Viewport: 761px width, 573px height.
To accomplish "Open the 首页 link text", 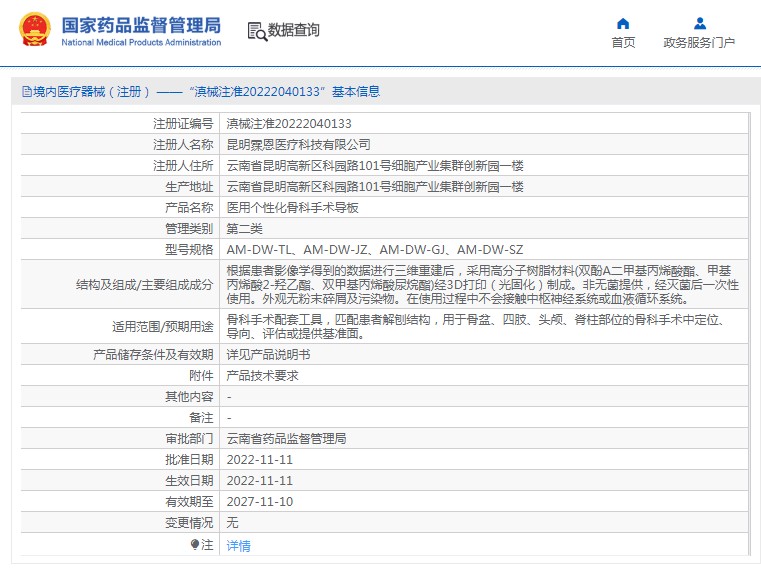I will pos(623,43).
